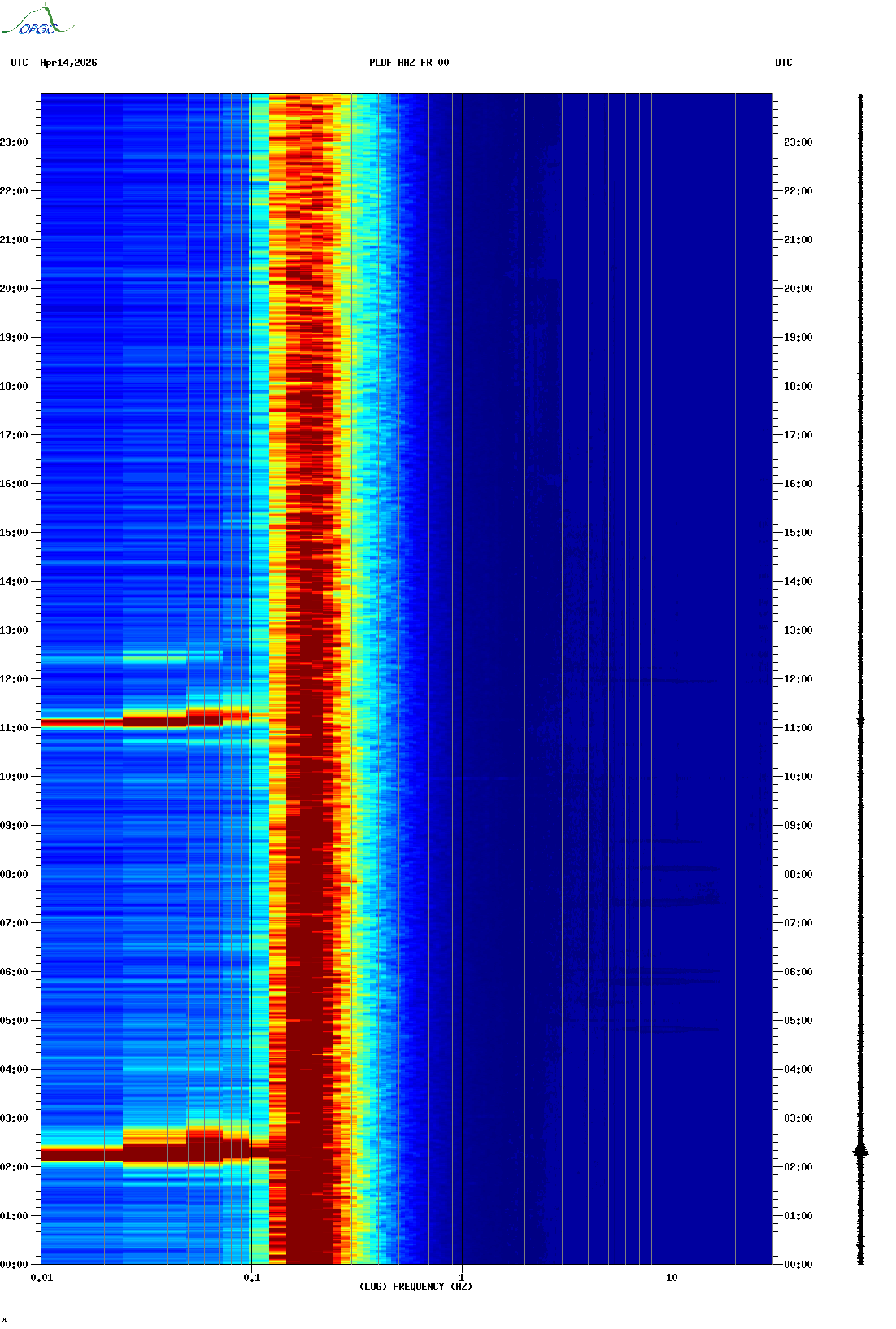896x1329 pixels.
Task: Click the UTC label at top left
Action: tap(20, 63)
